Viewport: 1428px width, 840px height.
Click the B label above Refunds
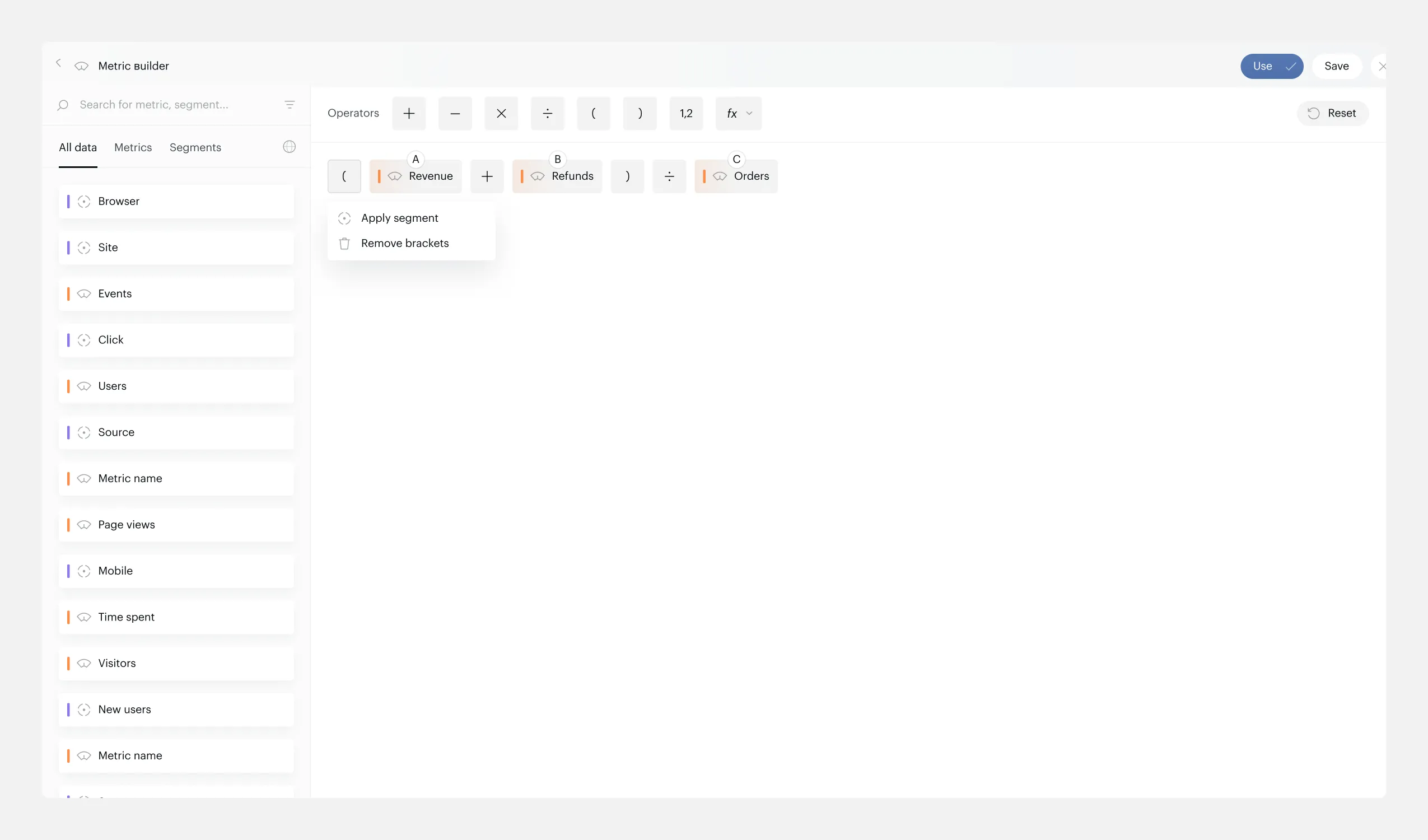click(x=558, y=159)
